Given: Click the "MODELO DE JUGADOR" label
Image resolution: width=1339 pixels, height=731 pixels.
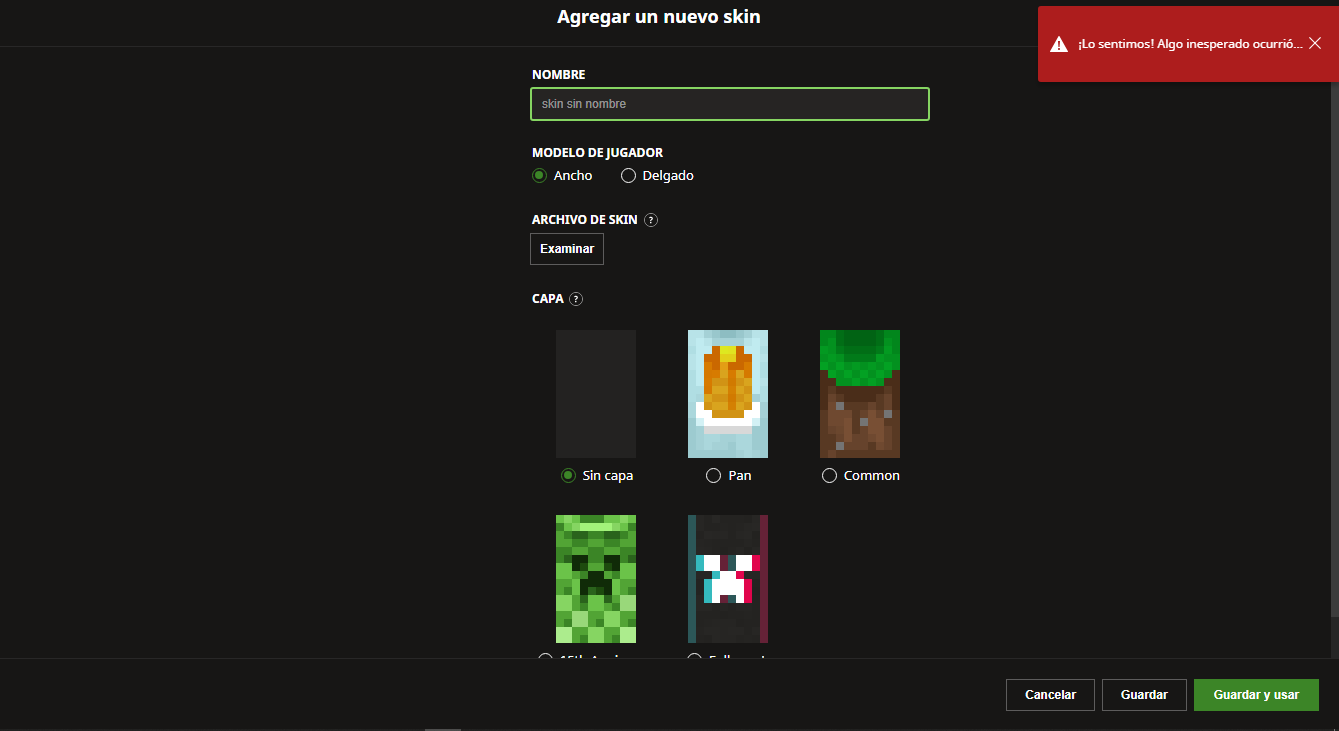Looking at the screenshot, I should [x=598, y=153].
